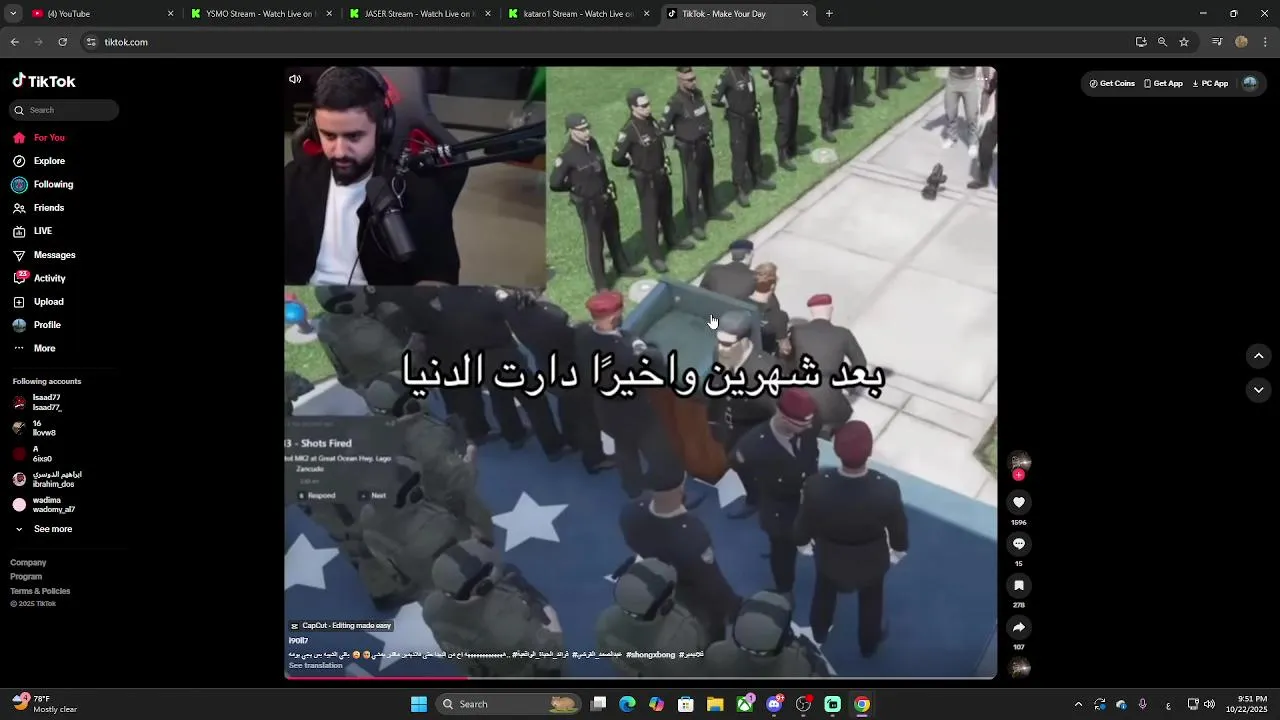Open the account avatar menu at top right
This screenshot has height=720, width=1280.
pos(1250,84)
